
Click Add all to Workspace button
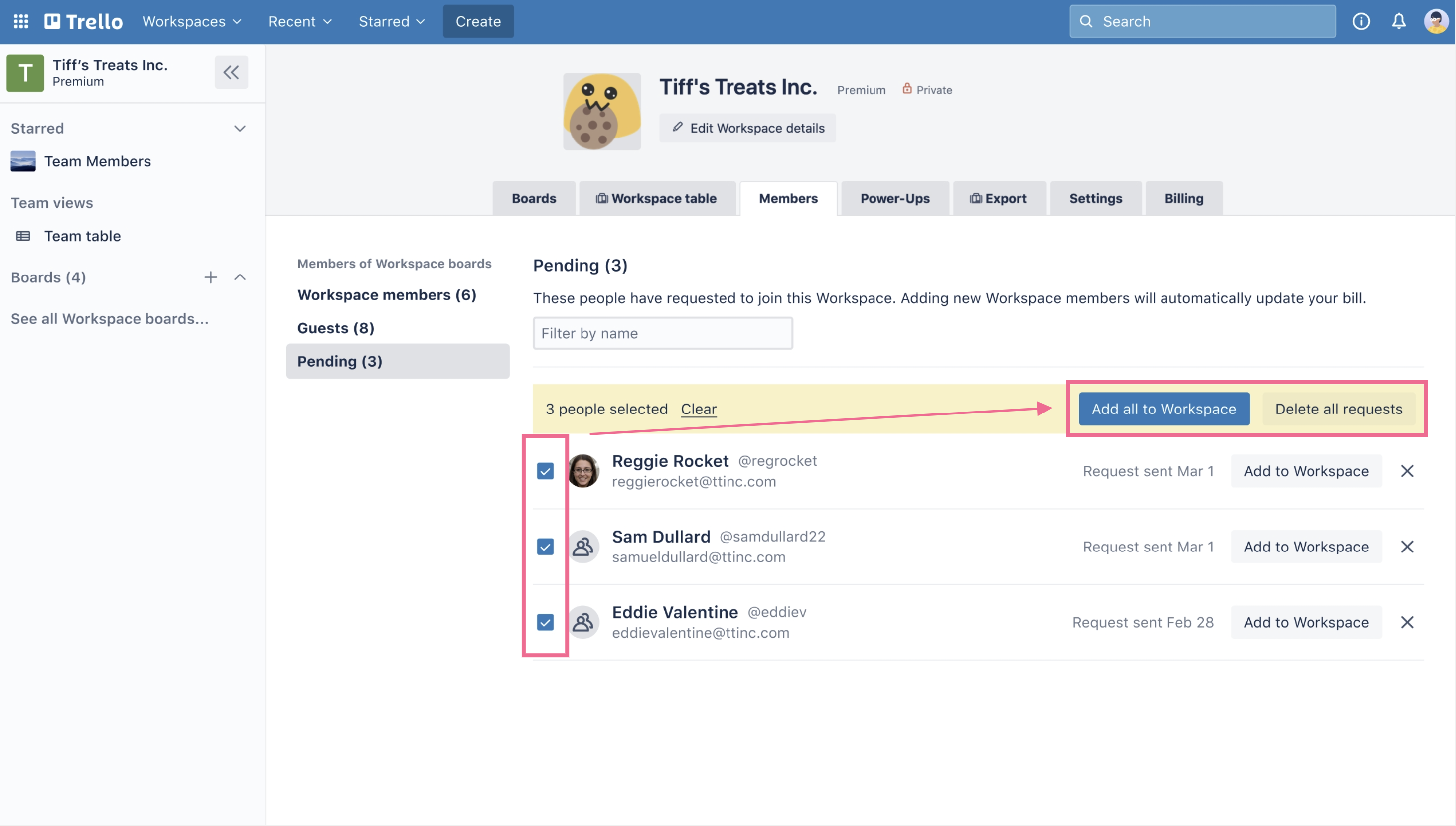(1163, 409)
